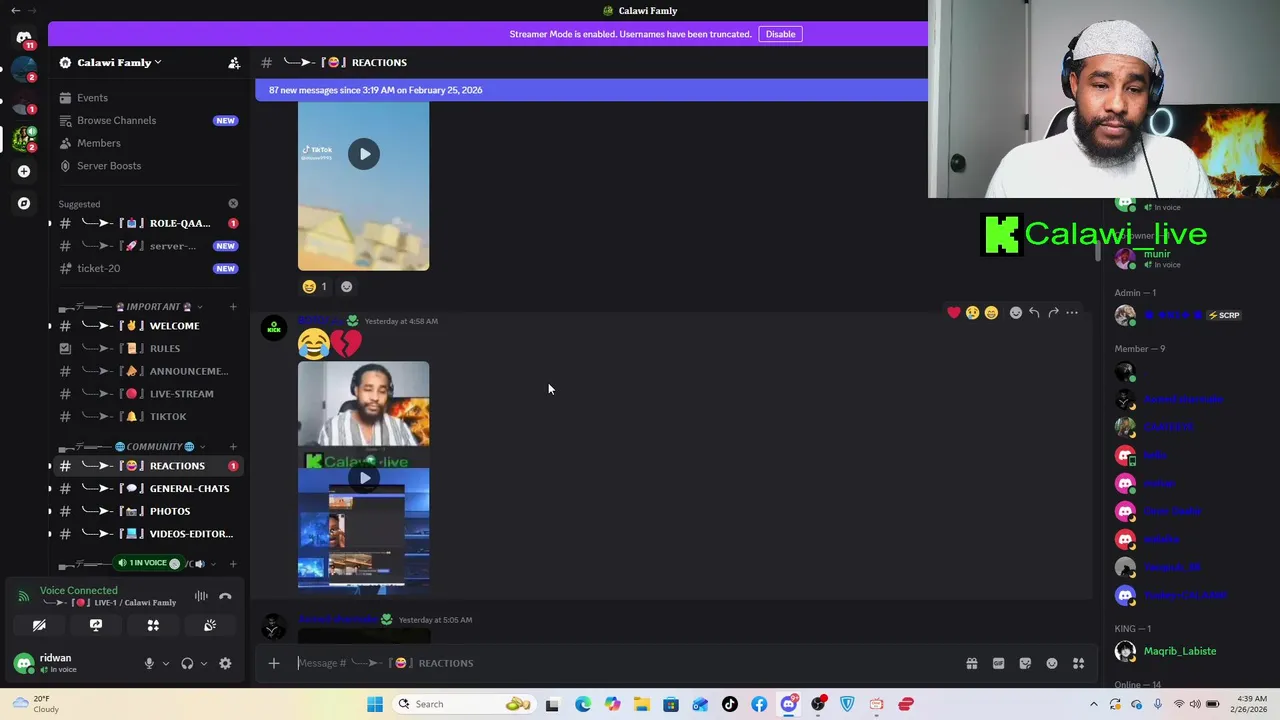The height and width of the screenshot is (720, 1280).
Task: Open Browse Channels
Action: [150, 120]
